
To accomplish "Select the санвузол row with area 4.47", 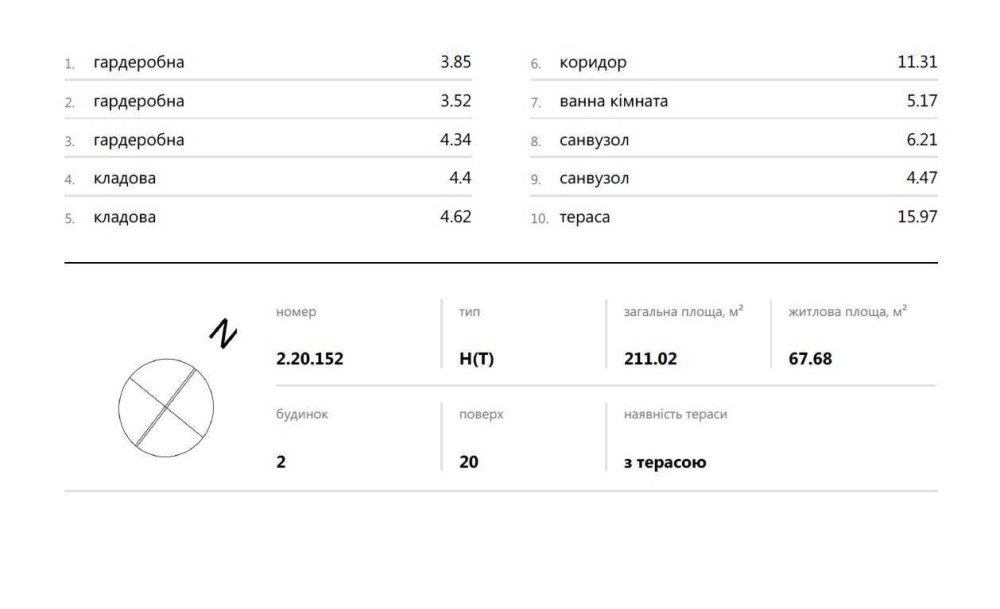I will tap(594, 179).
